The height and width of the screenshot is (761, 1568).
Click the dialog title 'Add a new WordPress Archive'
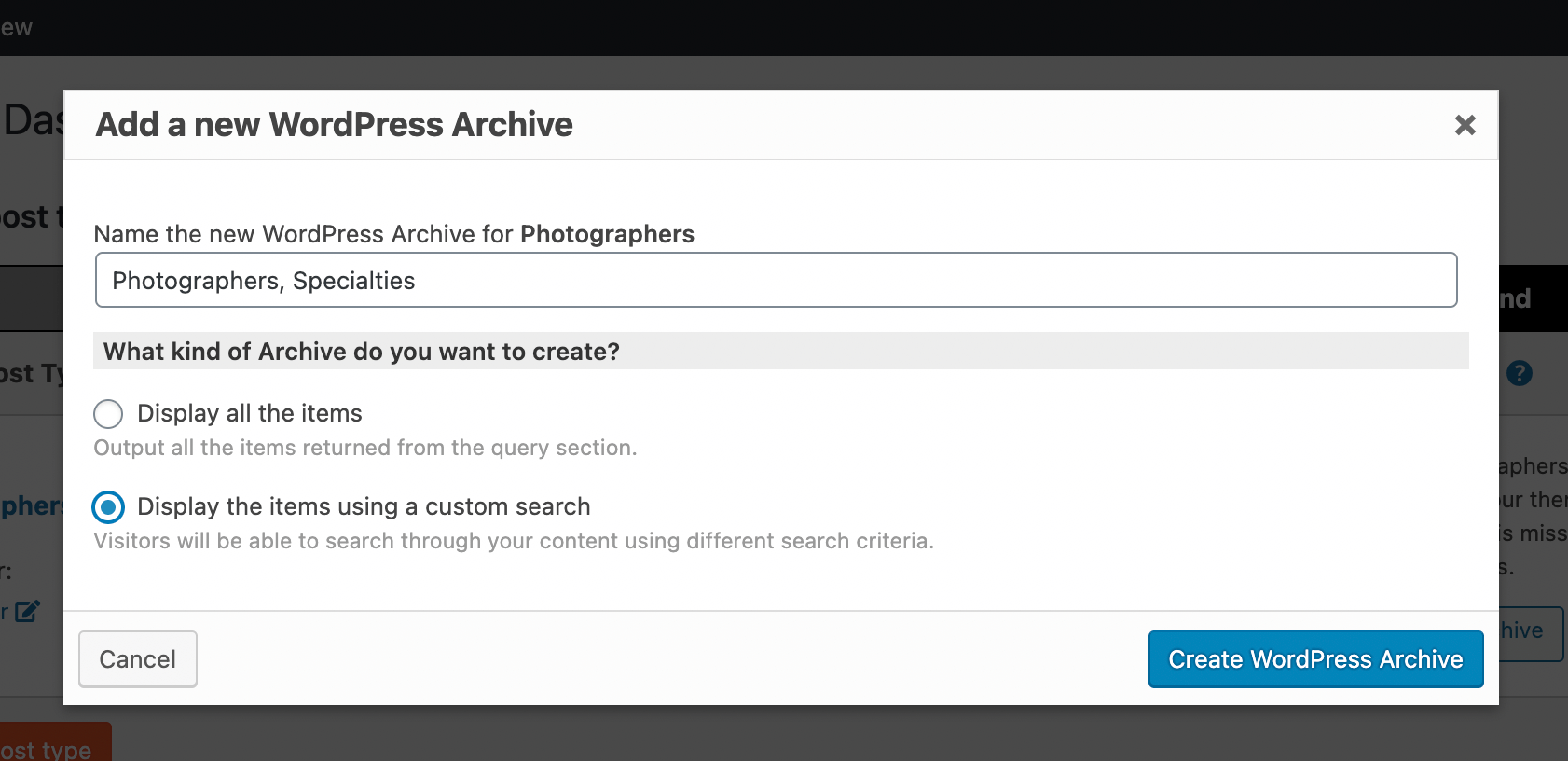pyautogui.click(x=335, y=125)
